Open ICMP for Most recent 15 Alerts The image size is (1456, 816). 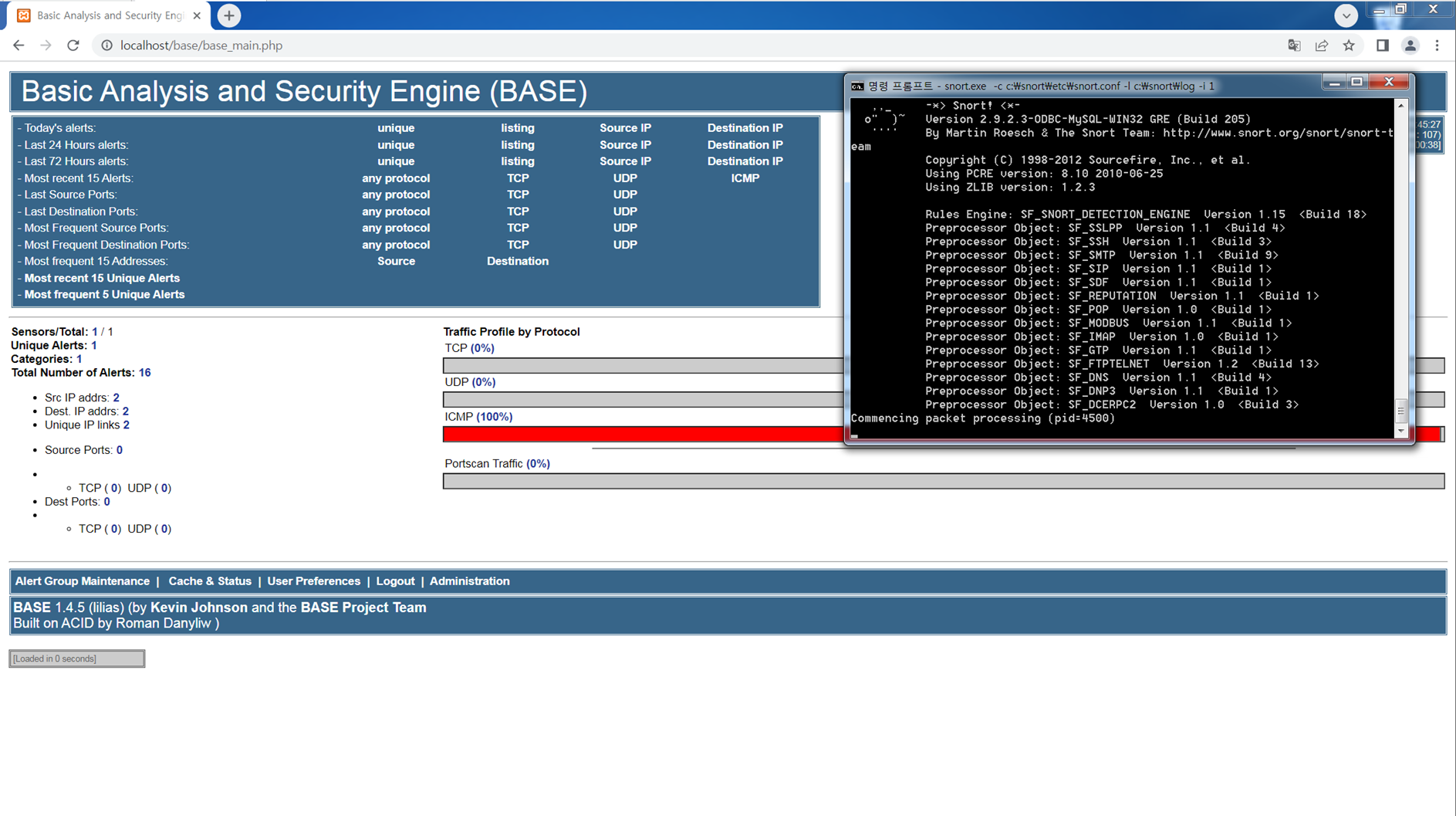pos(745,178)
